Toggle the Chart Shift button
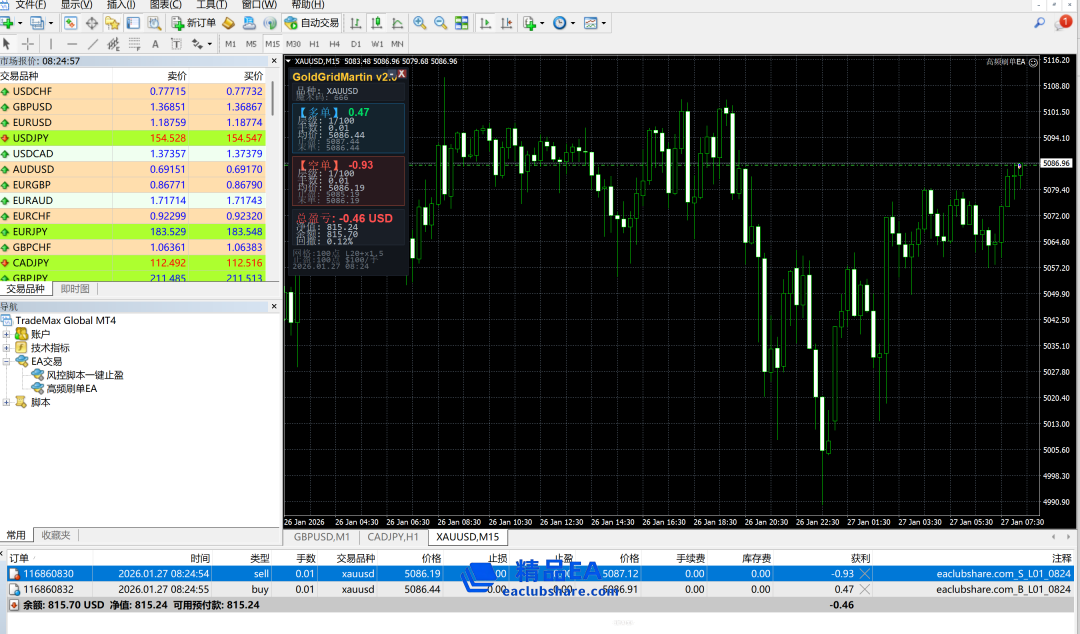The image size is (1080, 634). point(507,22)
